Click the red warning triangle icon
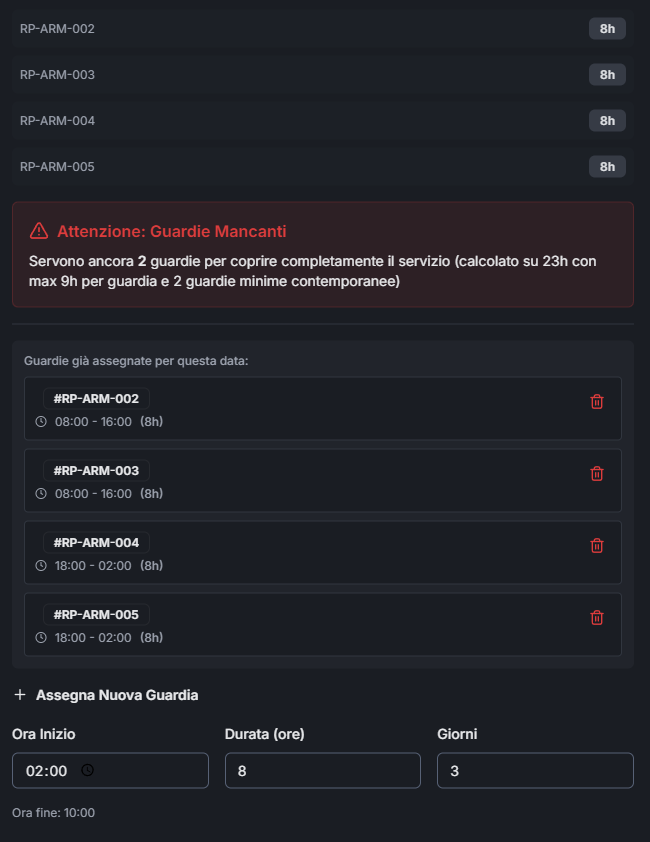The width and height of the screenshot is (650, 842). (x=39, y=231)
